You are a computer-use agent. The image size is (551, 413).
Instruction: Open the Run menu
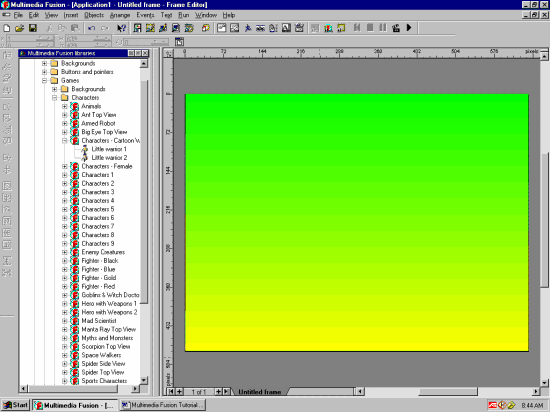point(183,15)
